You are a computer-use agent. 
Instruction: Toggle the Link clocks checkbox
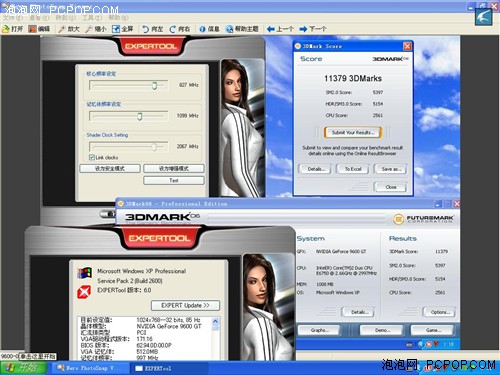tap(92, 157)
